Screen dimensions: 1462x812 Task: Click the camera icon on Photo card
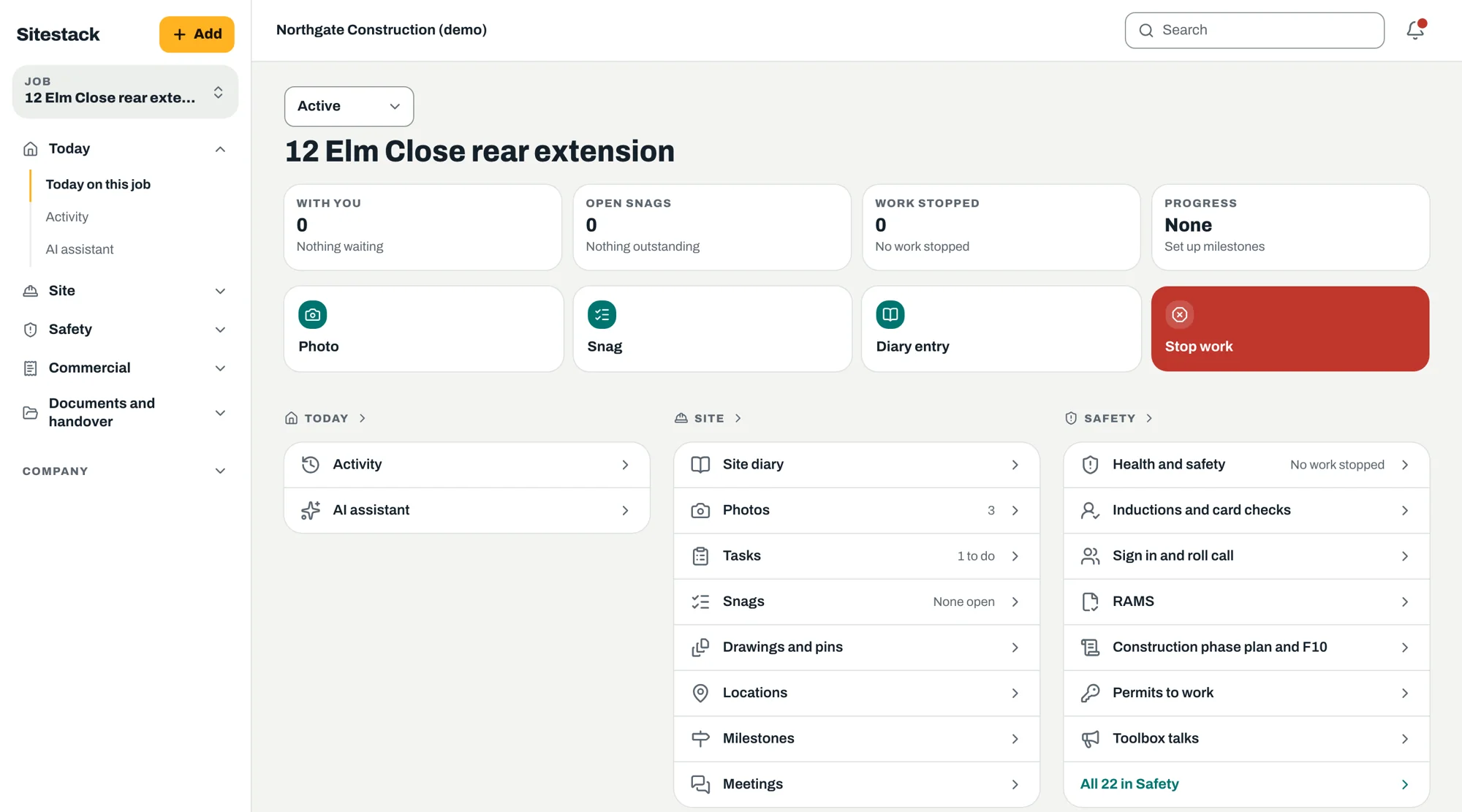[x=312, y=315]
